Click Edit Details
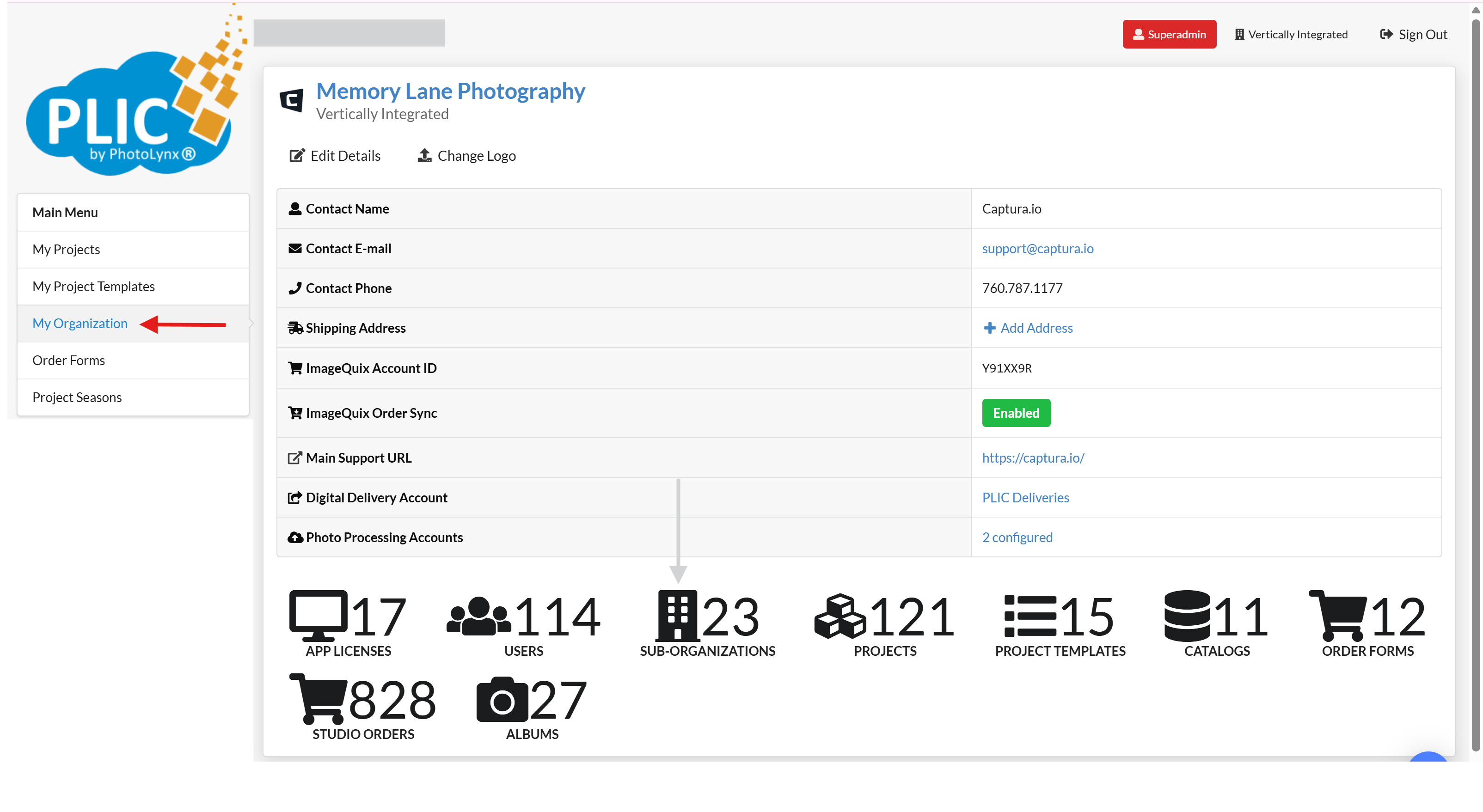 pyautogui.click(x=335, y=155)
